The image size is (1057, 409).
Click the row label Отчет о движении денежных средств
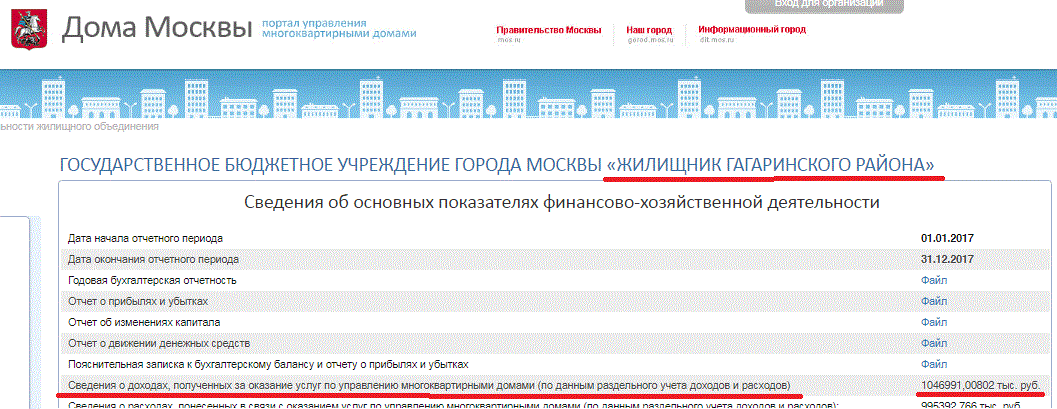point(159,343)
